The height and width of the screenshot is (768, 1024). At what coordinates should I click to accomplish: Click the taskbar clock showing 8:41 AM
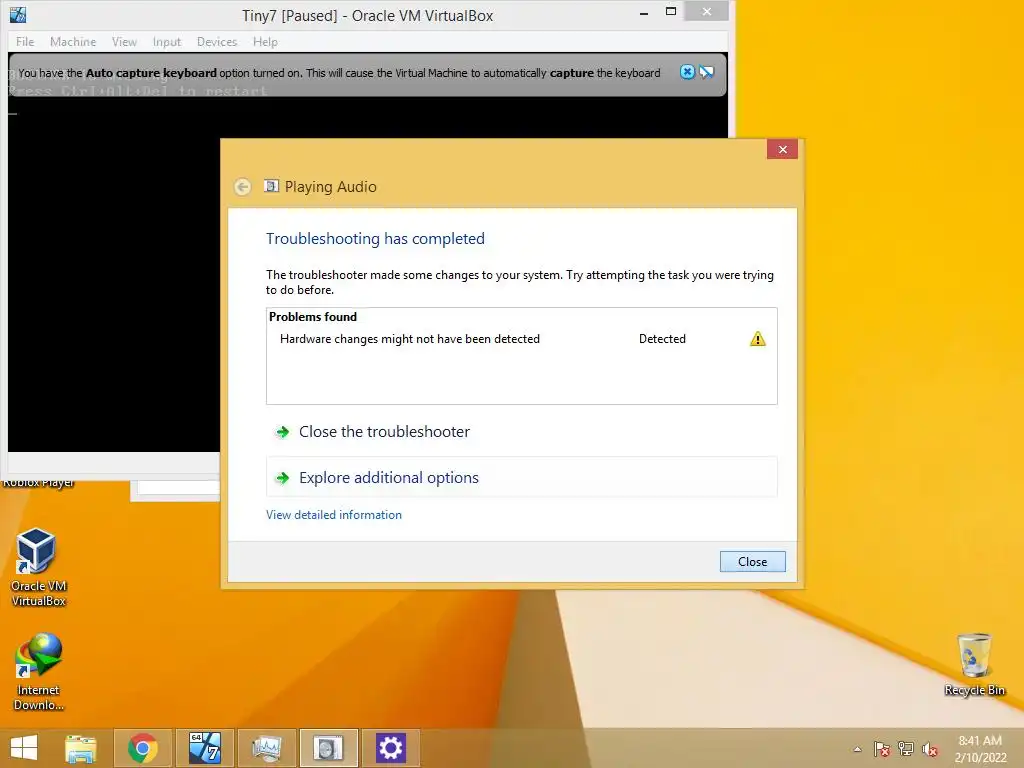click(x=980, y=749)
